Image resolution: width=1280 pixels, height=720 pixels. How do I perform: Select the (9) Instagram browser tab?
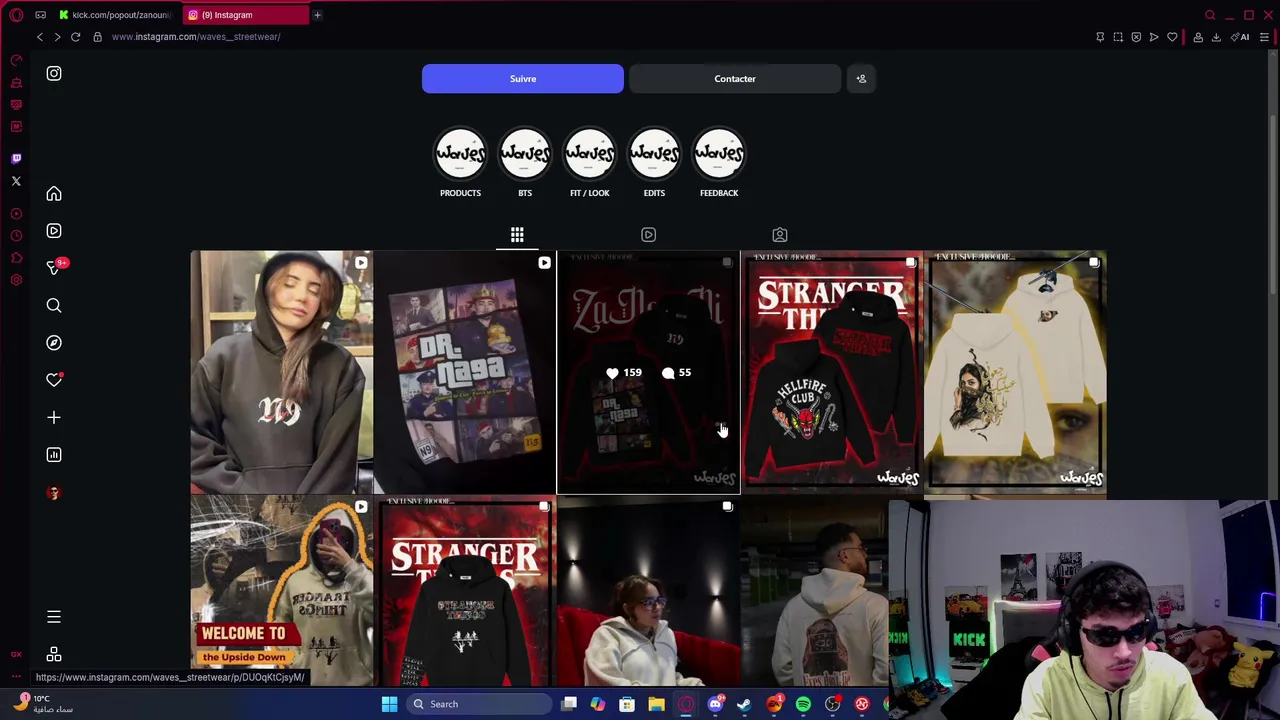pos(245,15)
